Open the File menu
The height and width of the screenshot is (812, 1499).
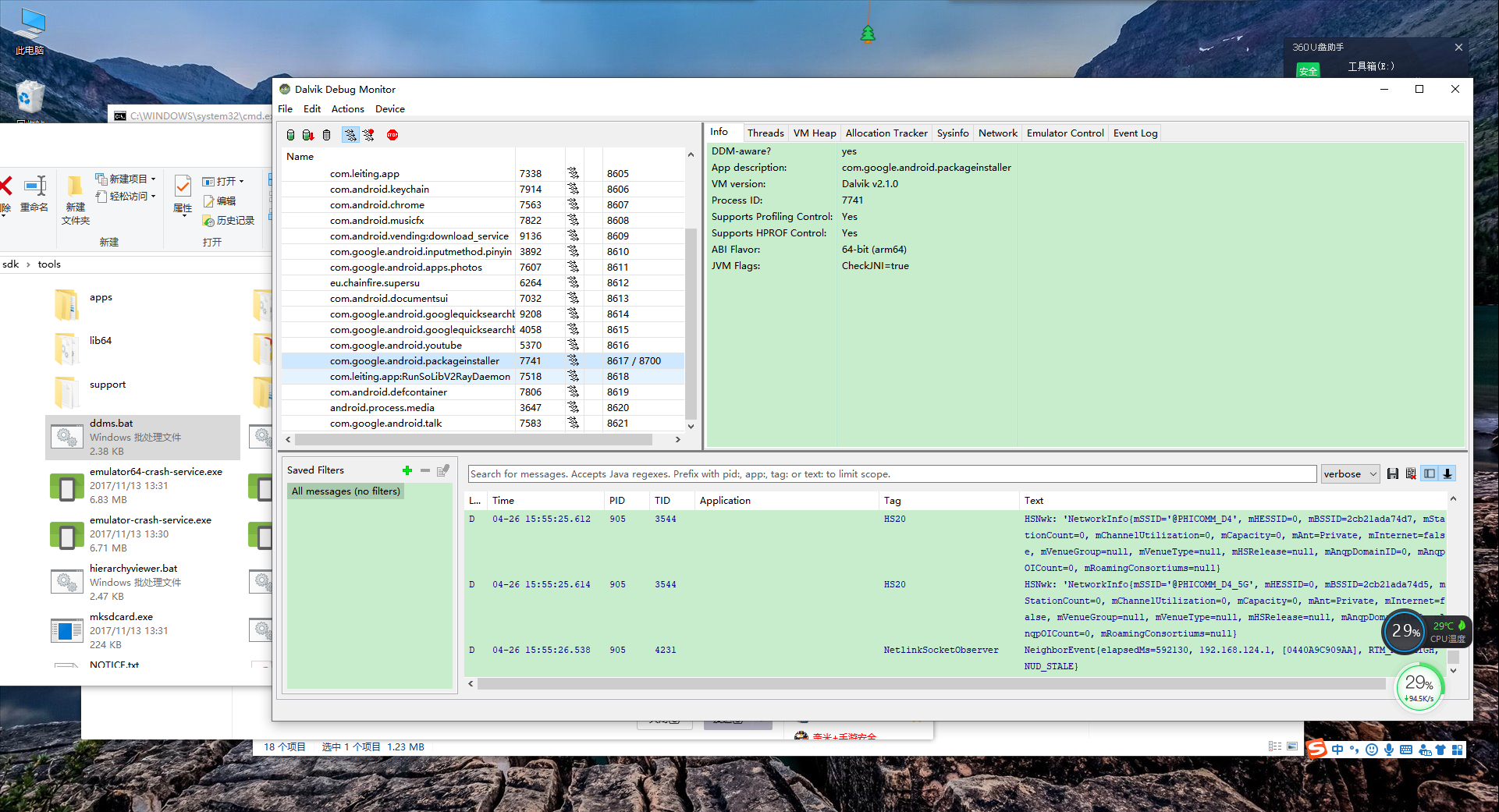[x=286, y=109]
